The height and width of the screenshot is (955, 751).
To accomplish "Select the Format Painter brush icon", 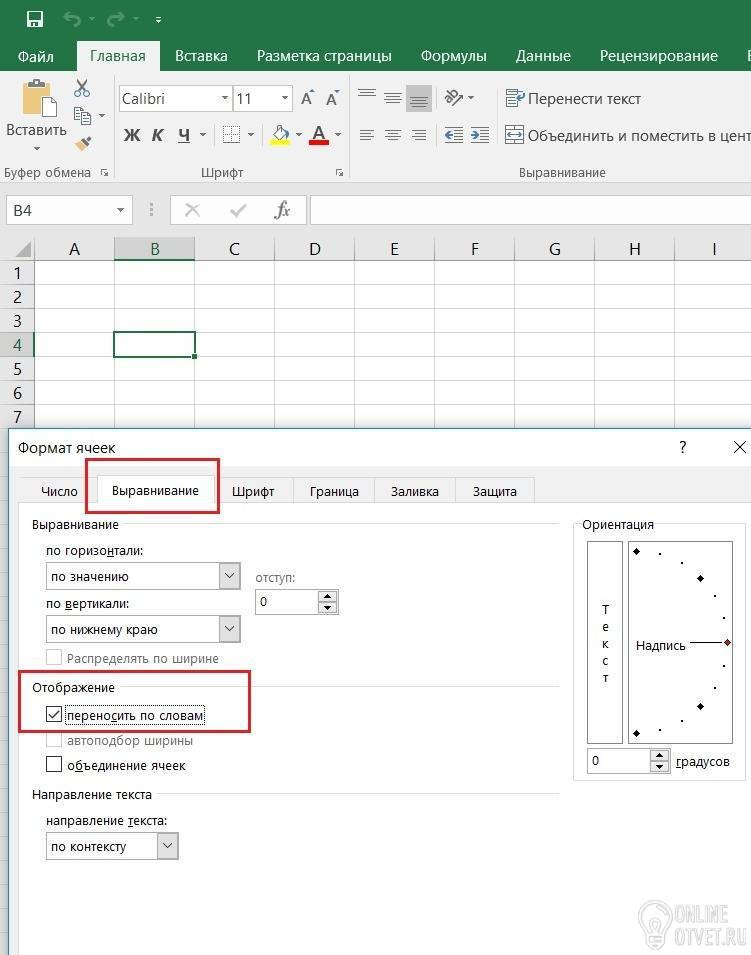I will (x=83, y=143).
